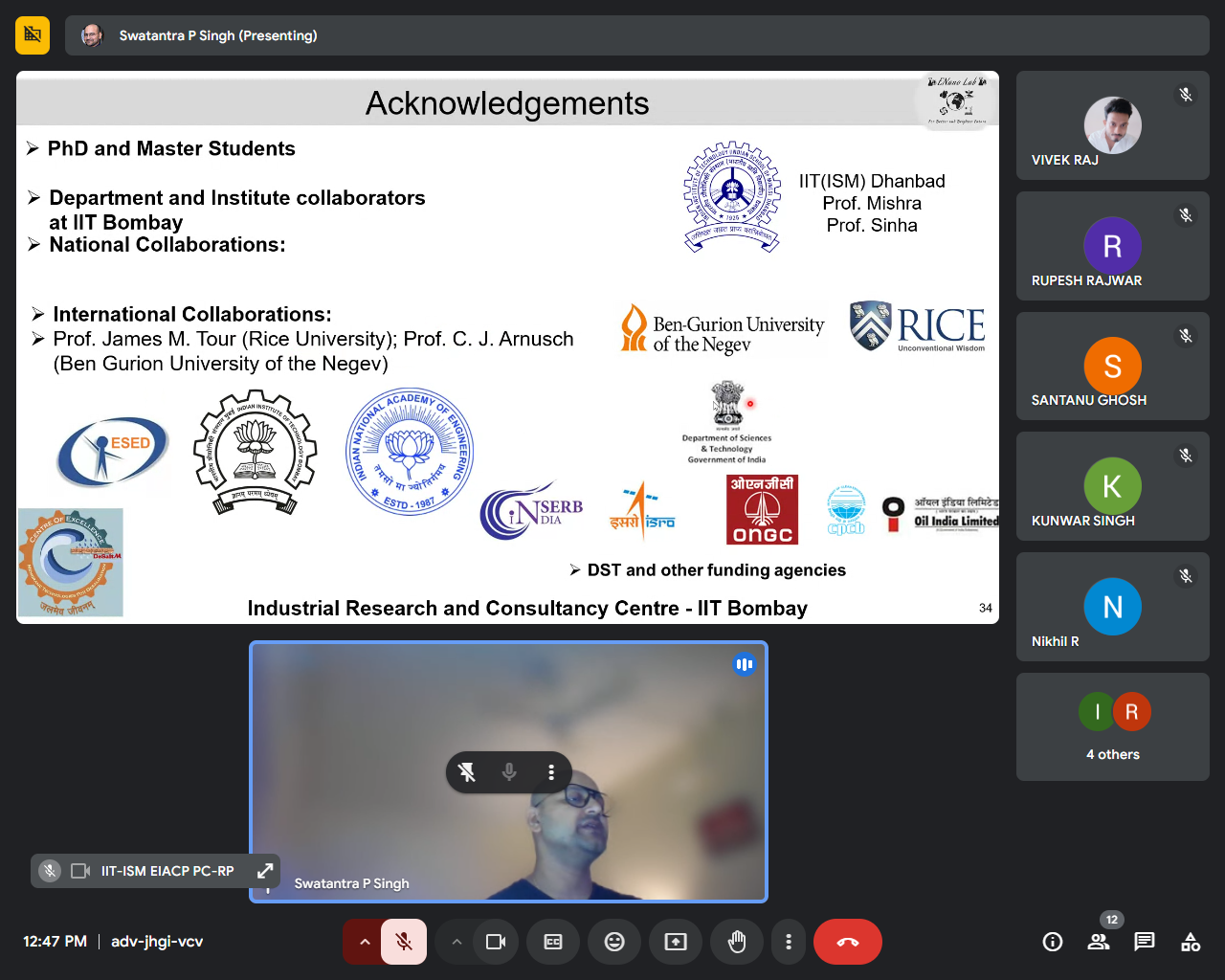Open the 4 others participants tile
1225x980 pixels.
click(1113, 726)
